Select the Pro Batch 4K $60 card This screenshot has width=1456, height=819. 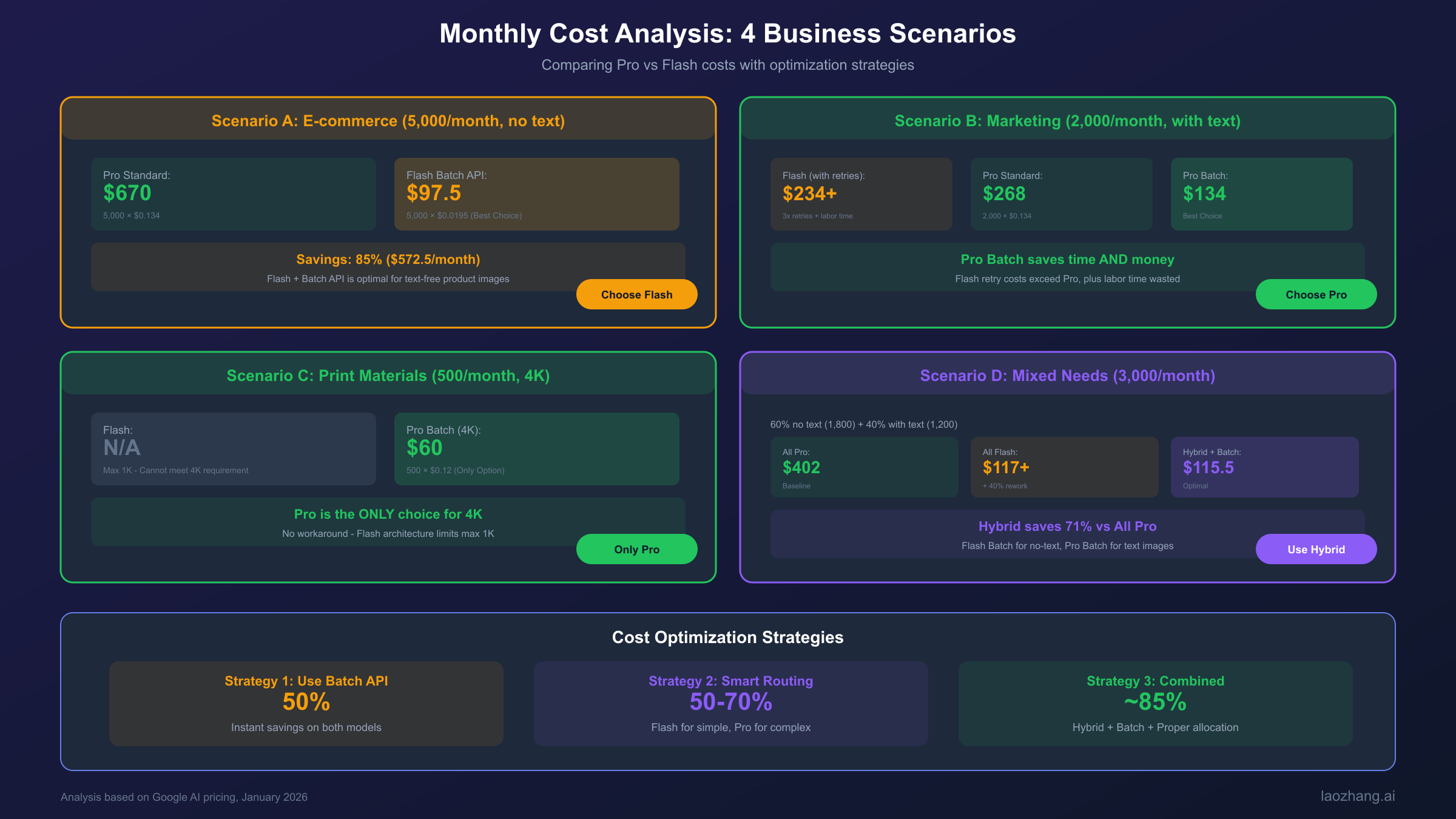[x=536, y=449]
